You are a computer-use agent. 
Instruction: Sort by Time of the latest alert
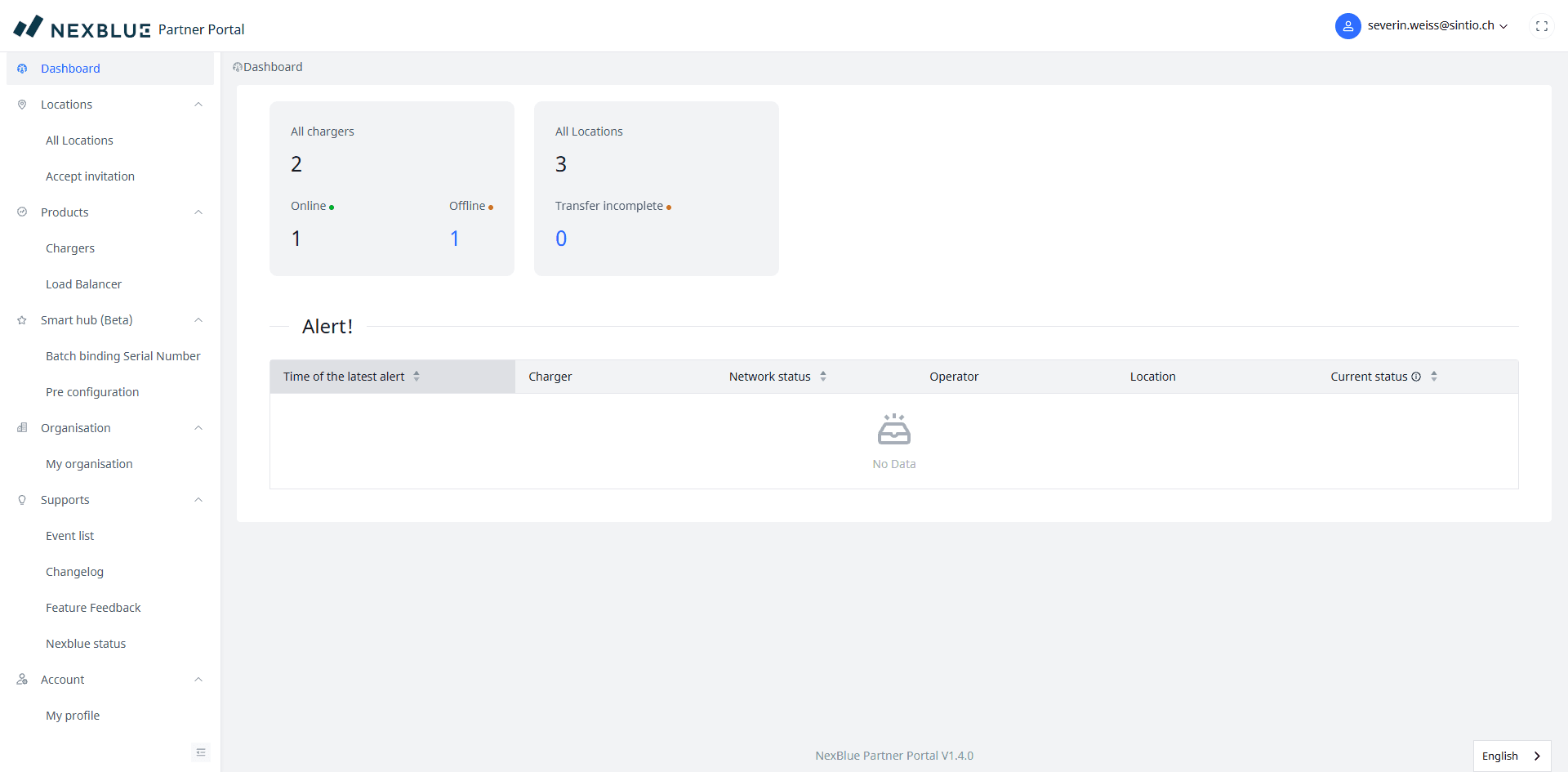pos(416,377)
